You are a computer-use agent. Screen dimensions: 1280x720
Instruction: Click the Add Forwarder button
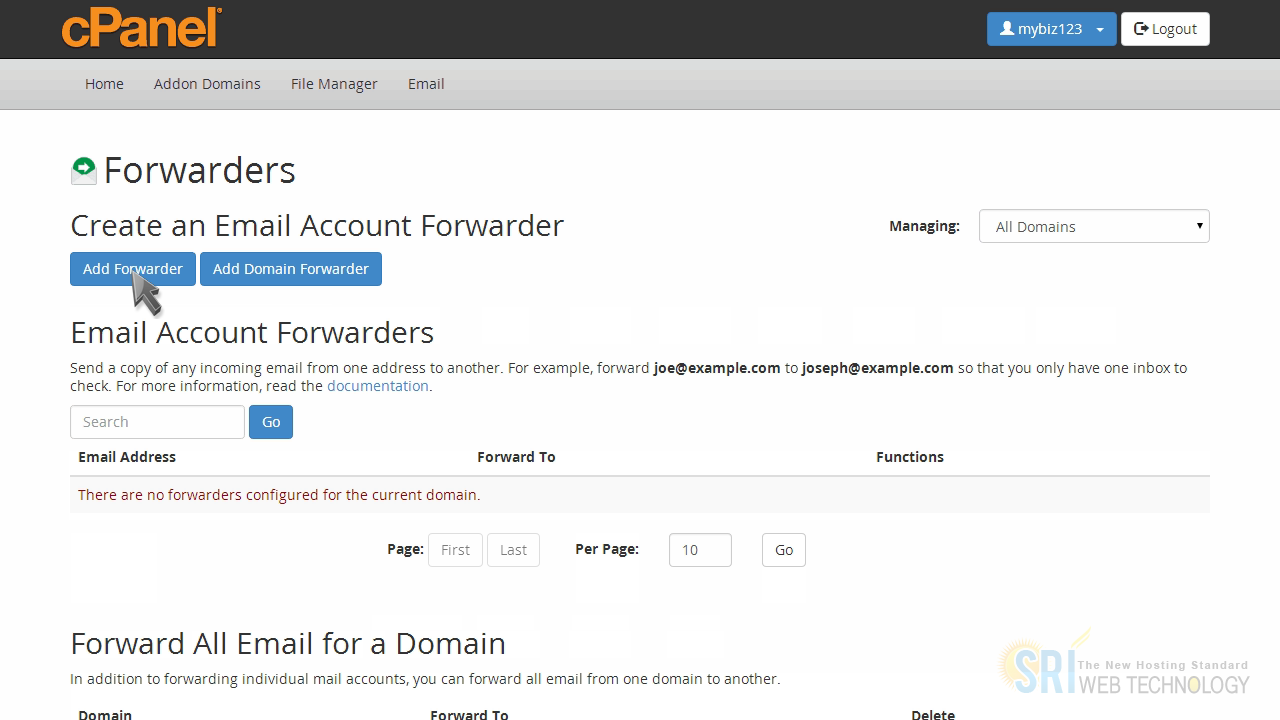pyautogui.click(x=133, y=269)
